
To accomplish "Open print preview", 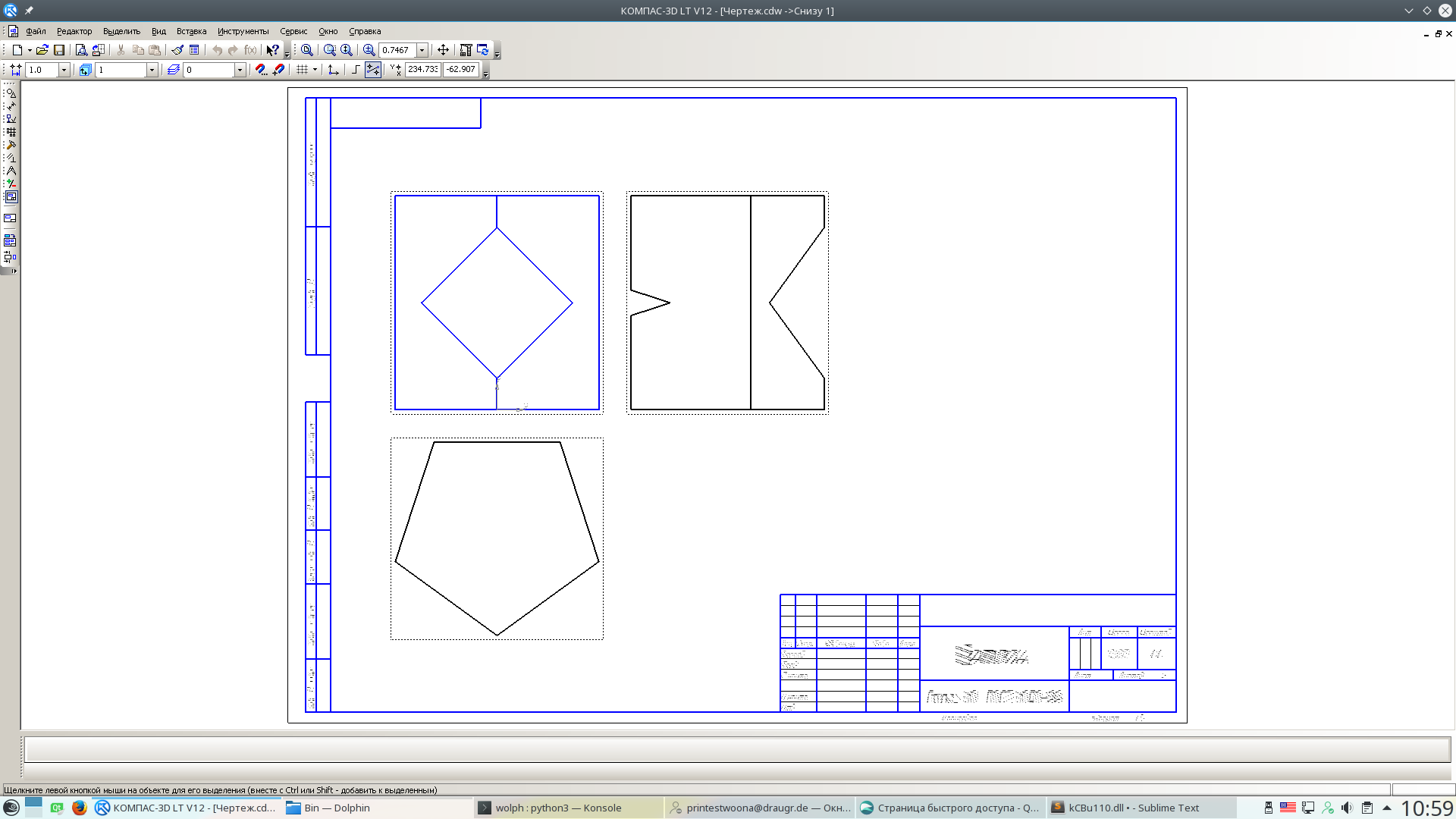I will point(81,50).
